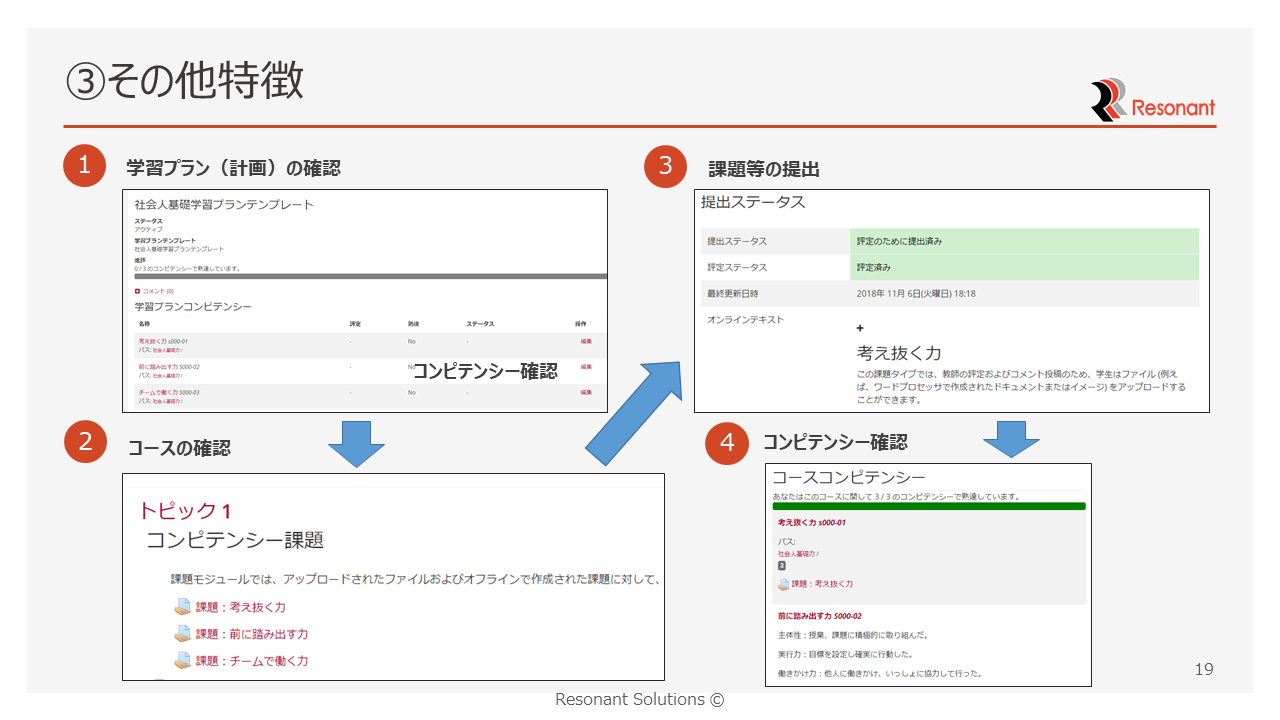Open the 前に踏み出す力 S000-02 course competency
Screen dimensions: 1280x720
pos(819,616)
